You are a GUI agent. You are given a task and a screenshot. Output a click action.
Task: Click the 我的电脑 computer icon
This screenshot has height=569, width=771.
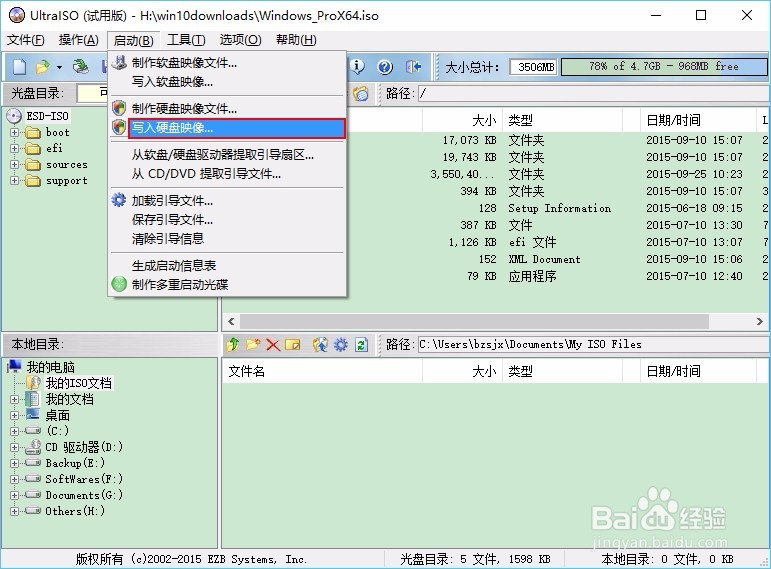[x=15, y=366]
